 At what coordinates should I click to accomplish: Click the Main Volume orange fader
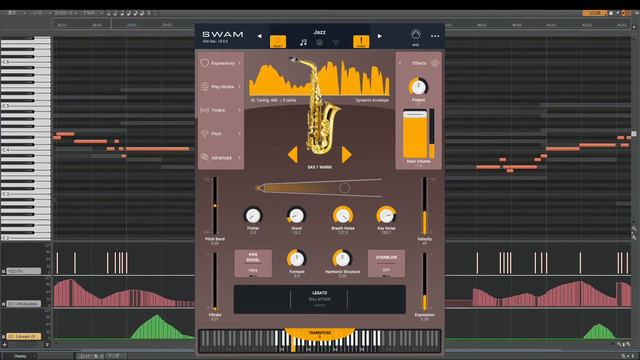pos(415,134)
